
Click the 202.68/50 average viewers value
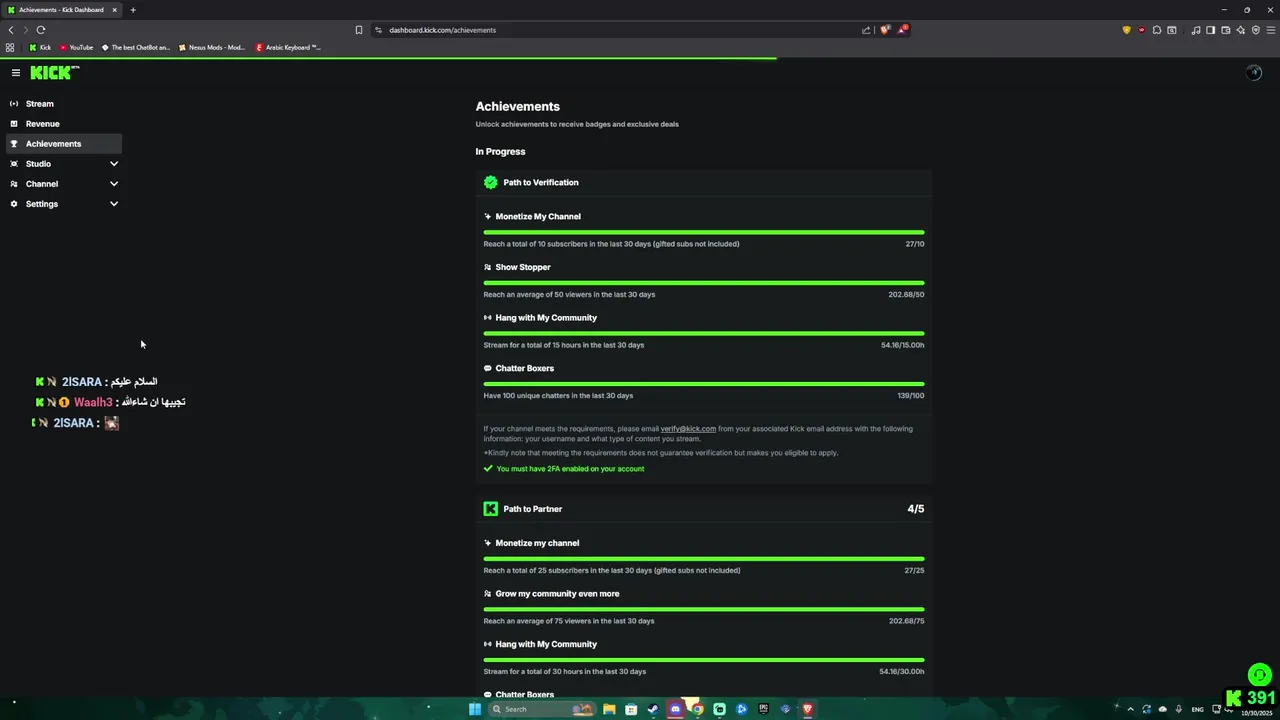pyautogui.click(x=906, y=295)
